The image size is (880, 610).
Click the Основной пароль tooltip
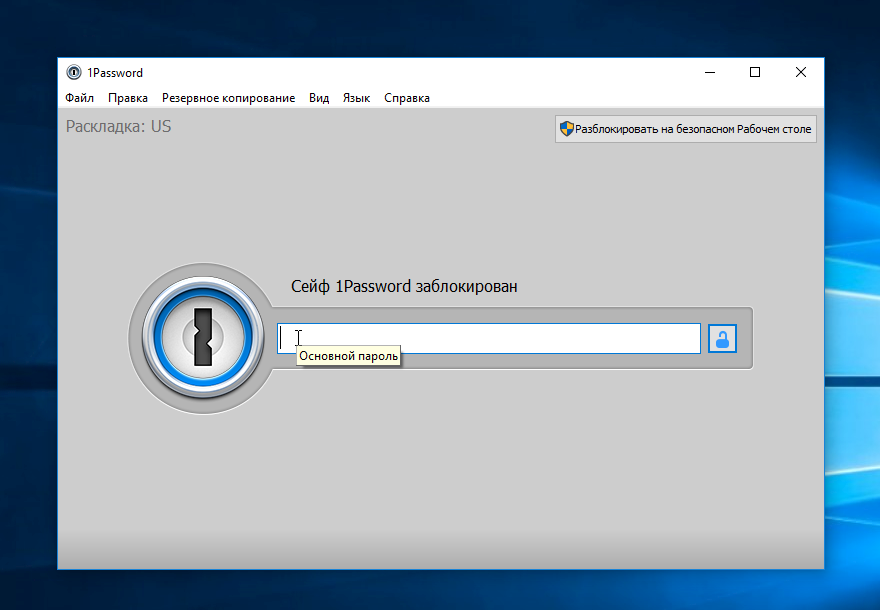pyautogui.click(x=349, y=356)
